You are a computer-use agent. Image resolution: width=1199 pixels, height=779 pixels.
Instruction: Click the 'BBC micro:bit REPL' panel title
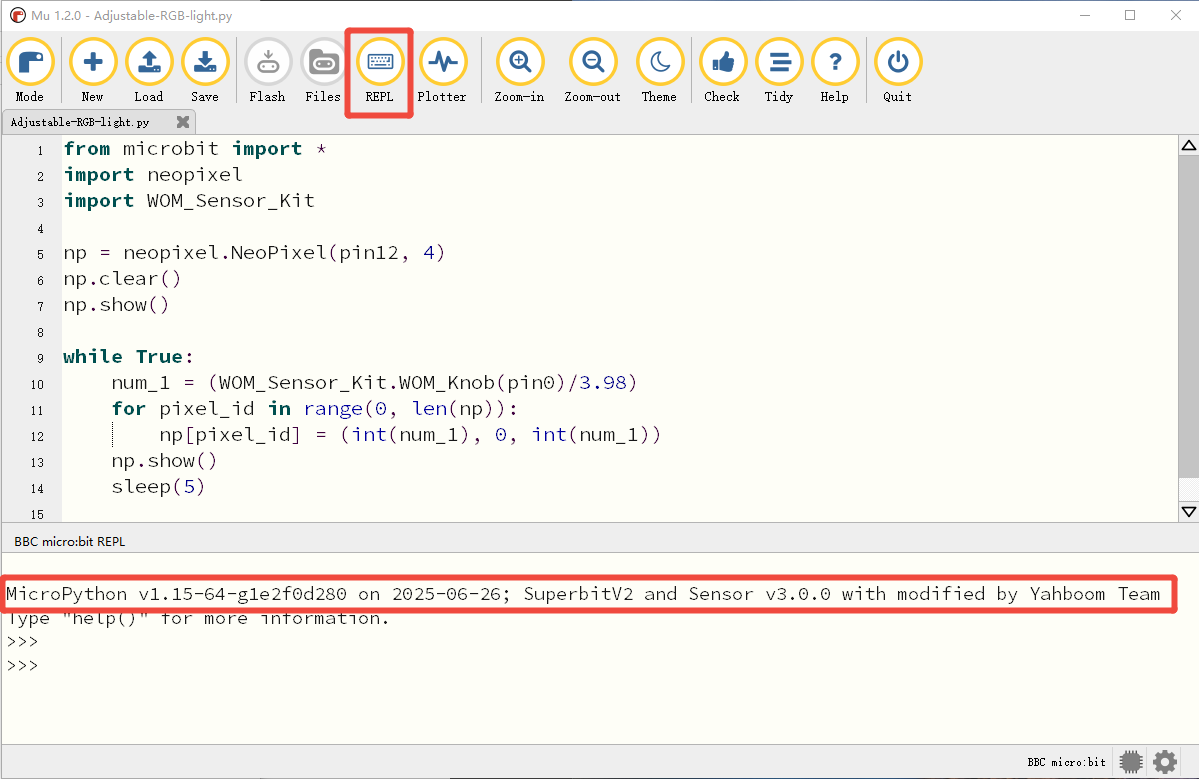pos(70,541)
